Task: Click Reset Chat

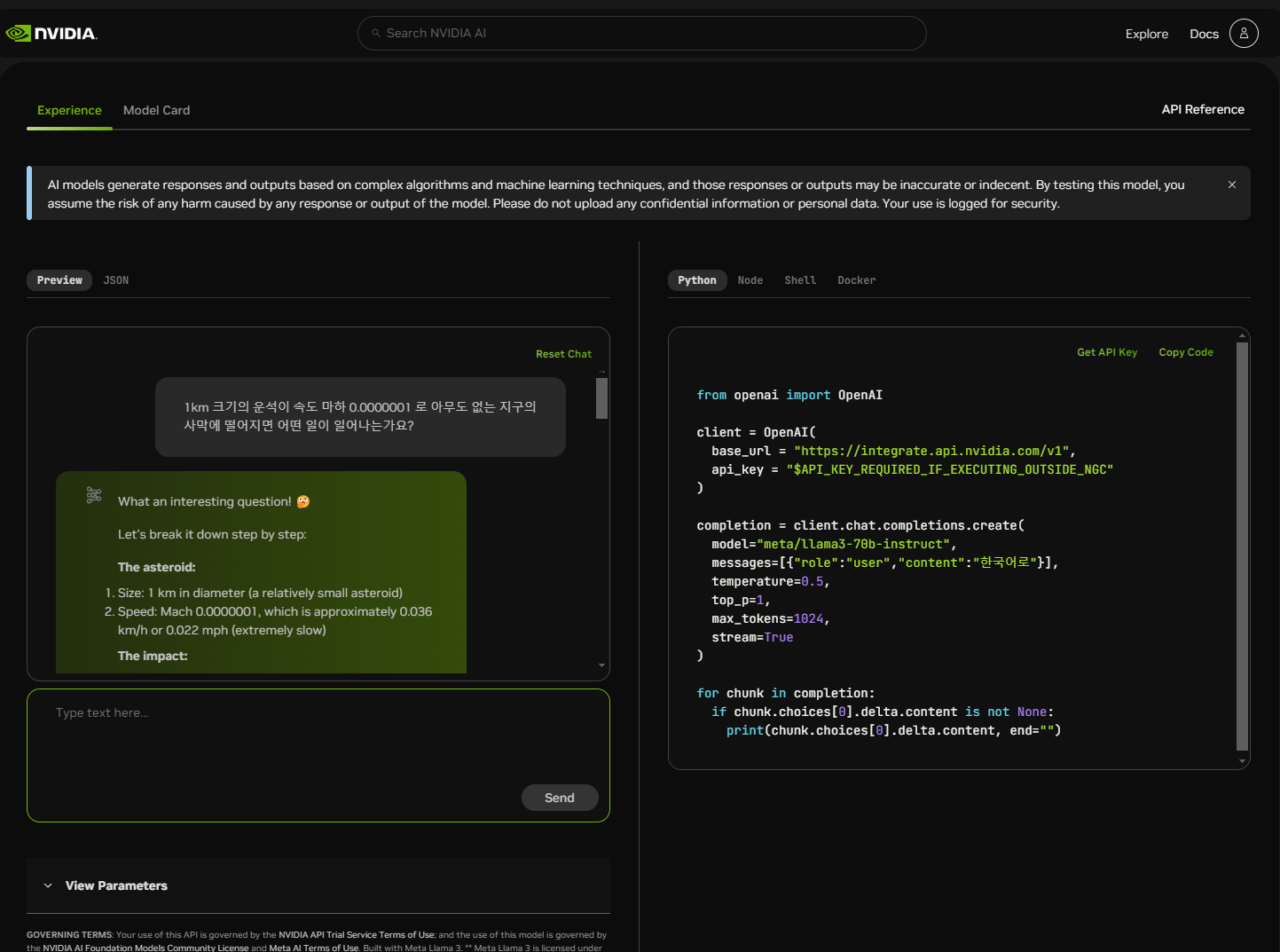Action: tap(563, 354)
